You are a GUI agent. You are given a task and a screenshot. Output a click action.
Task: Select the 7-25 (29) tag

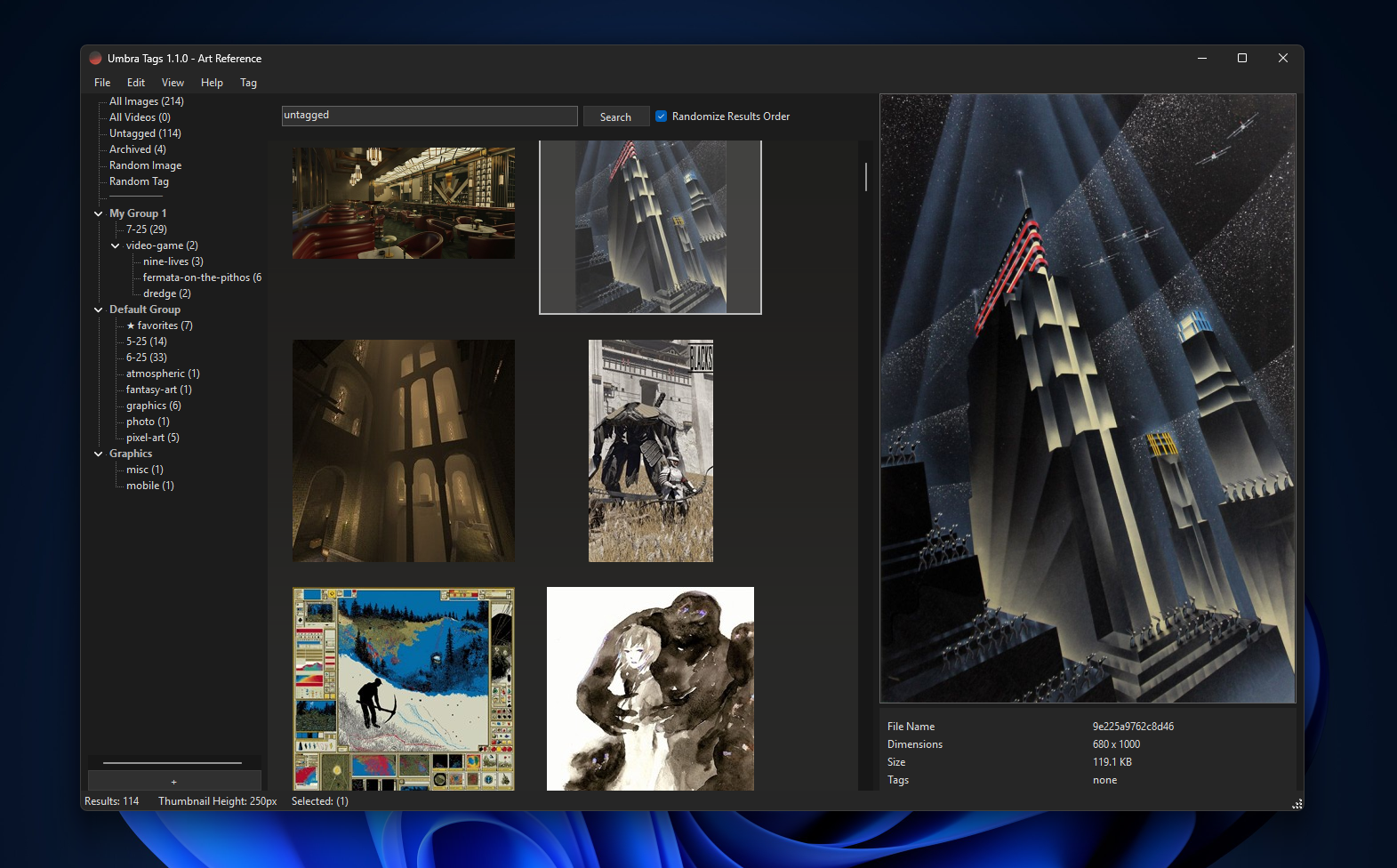point(147,229)
